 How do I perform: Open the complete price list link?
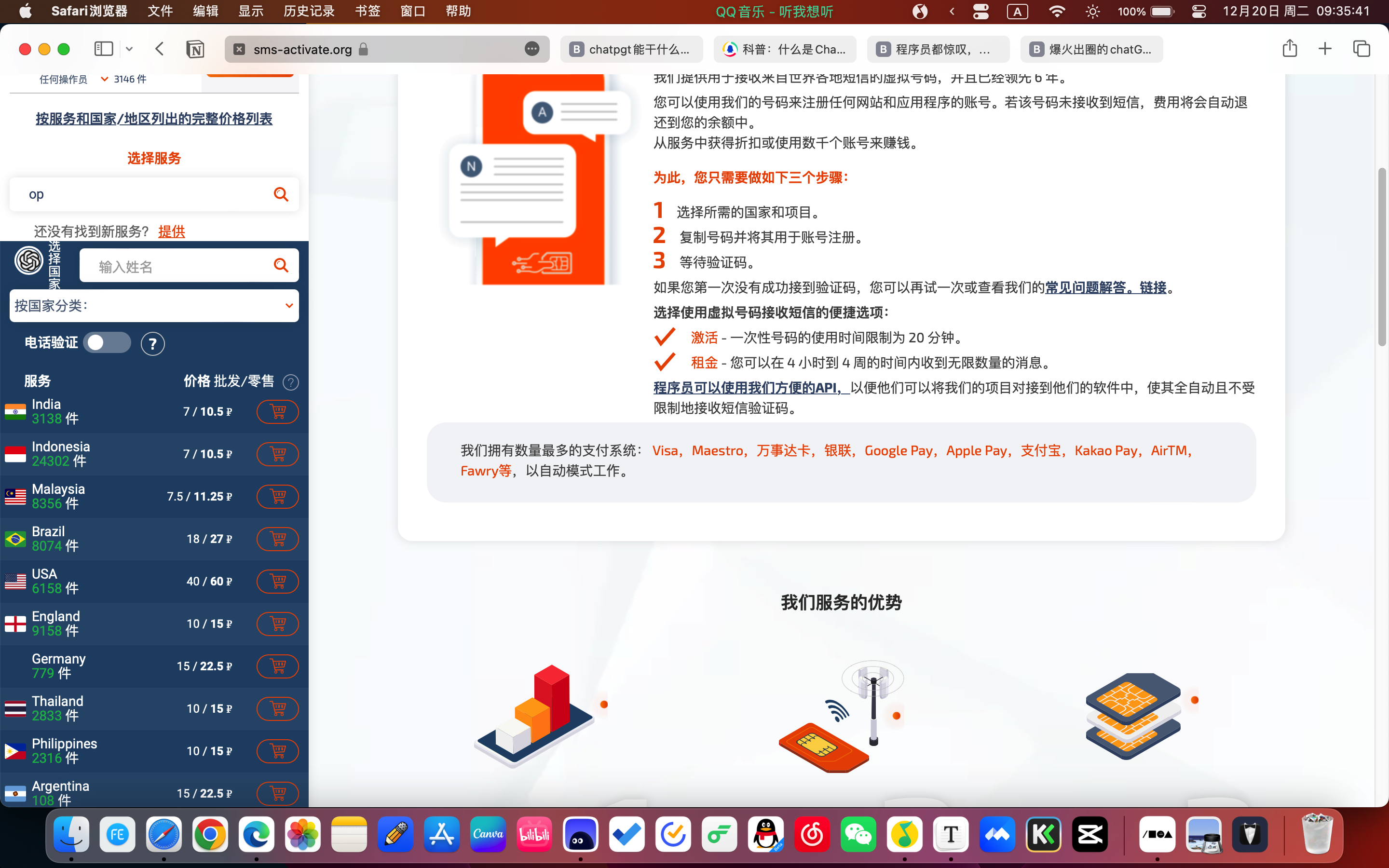click(154, 119)
